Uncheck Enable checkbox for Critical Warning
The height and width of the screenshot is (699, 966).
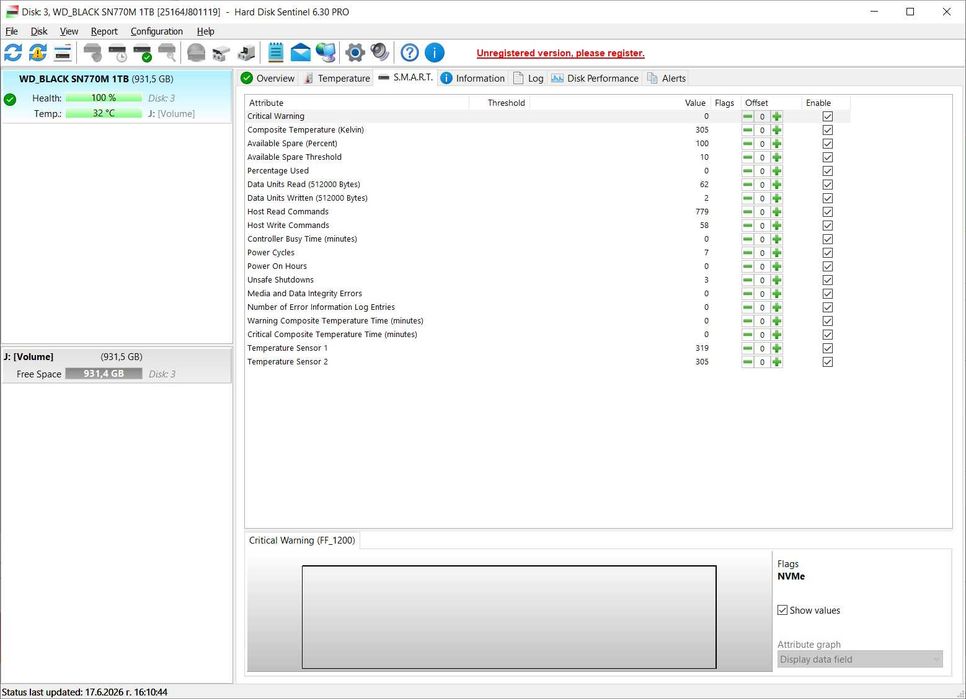coord(827,116)
